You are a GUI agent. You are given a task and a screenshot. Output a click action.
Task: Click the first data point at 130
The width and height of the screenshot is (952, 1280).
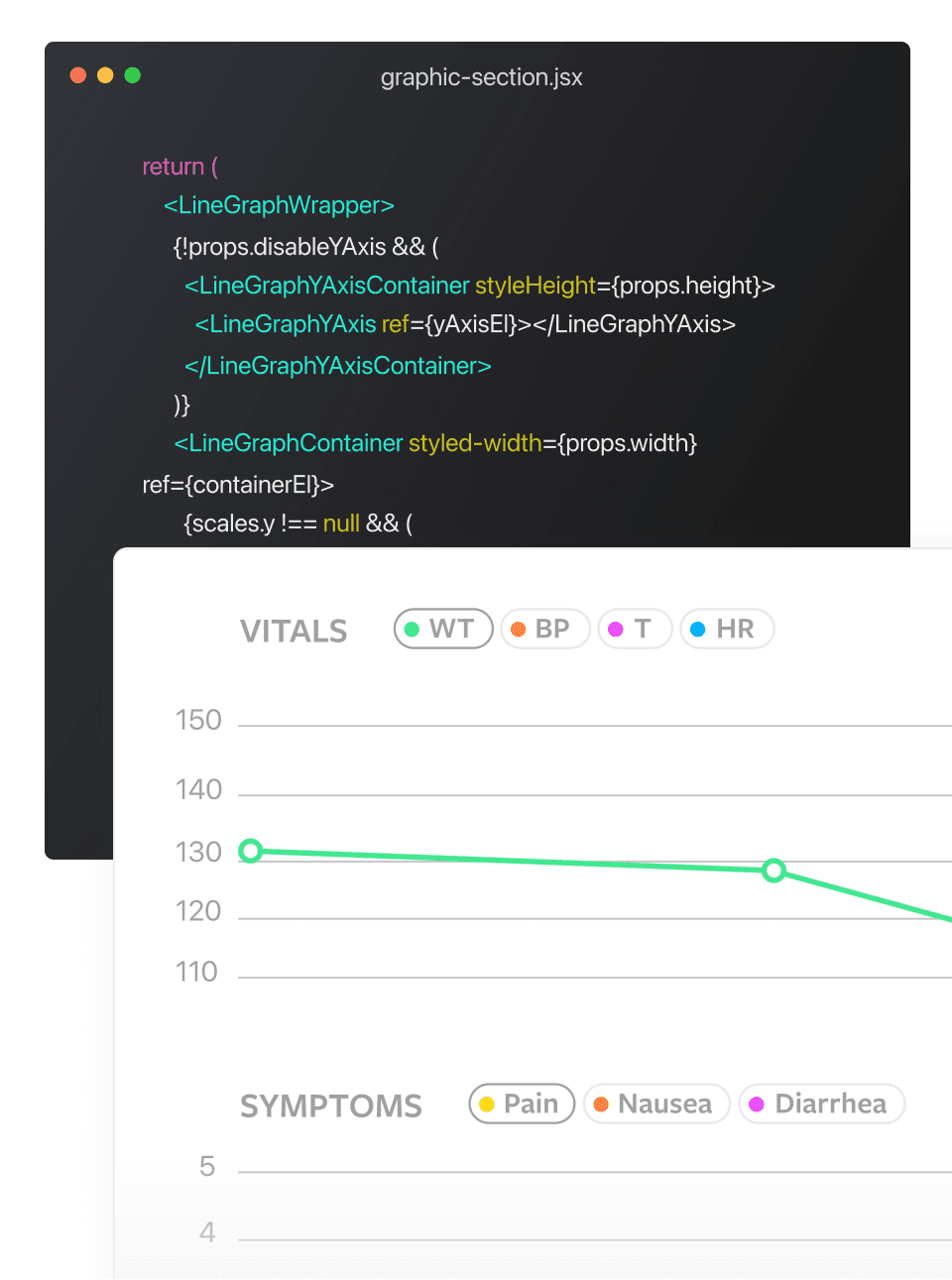251,851
